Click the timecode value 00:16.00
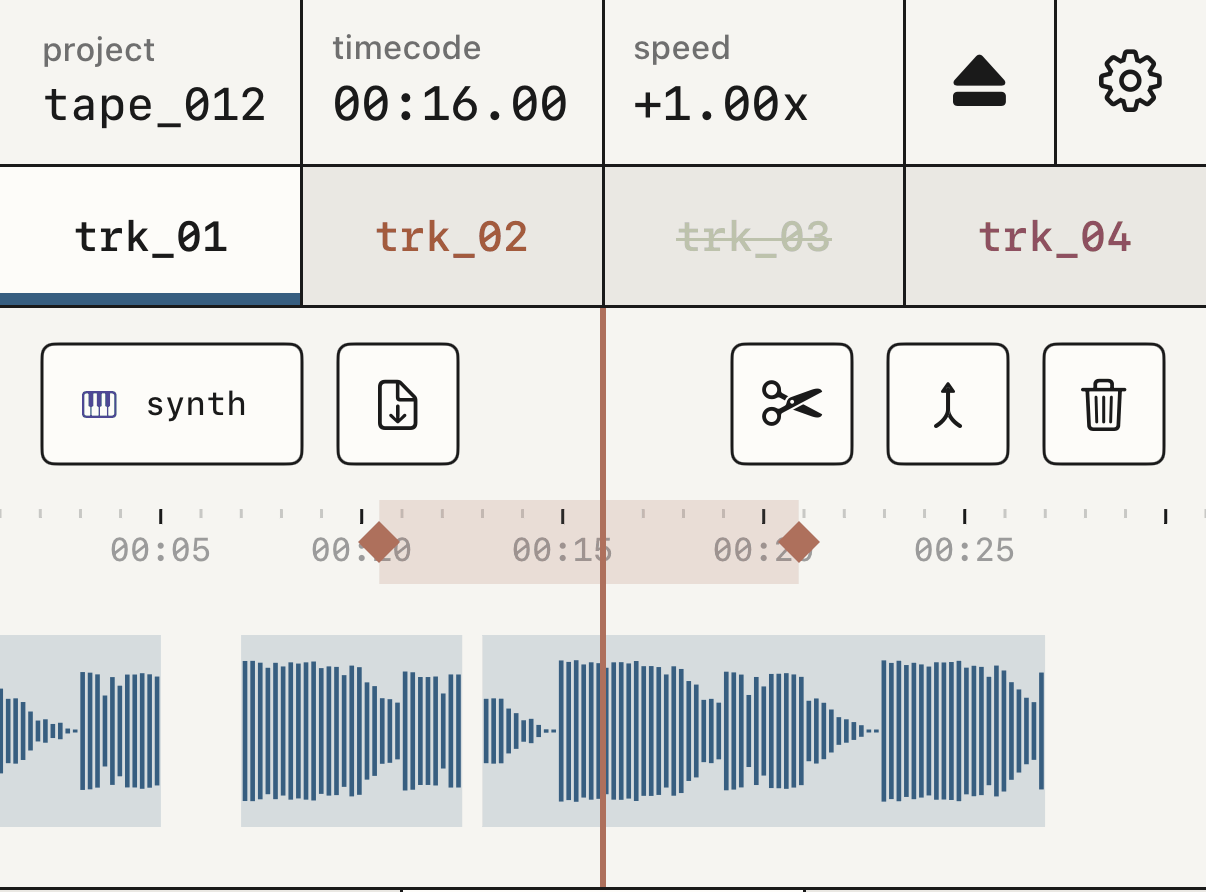 click(x=450, y=104)
